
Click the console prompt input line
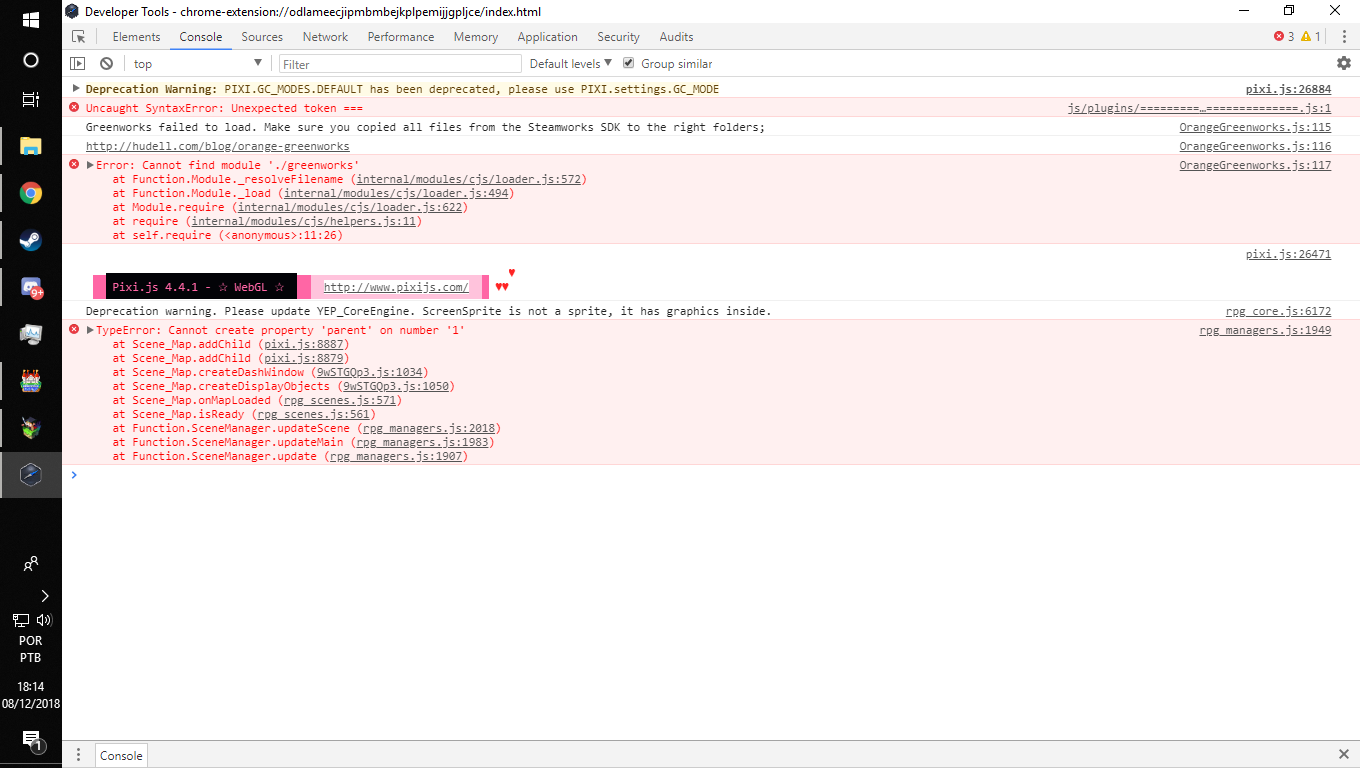pyautogui.click(x=710, y=475)
